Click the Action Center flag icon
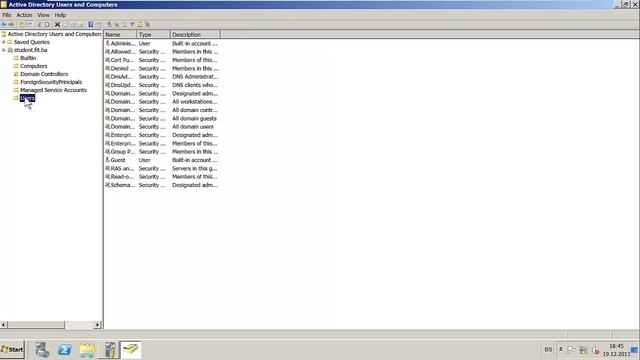640x360 pixels. pos(571,350)
